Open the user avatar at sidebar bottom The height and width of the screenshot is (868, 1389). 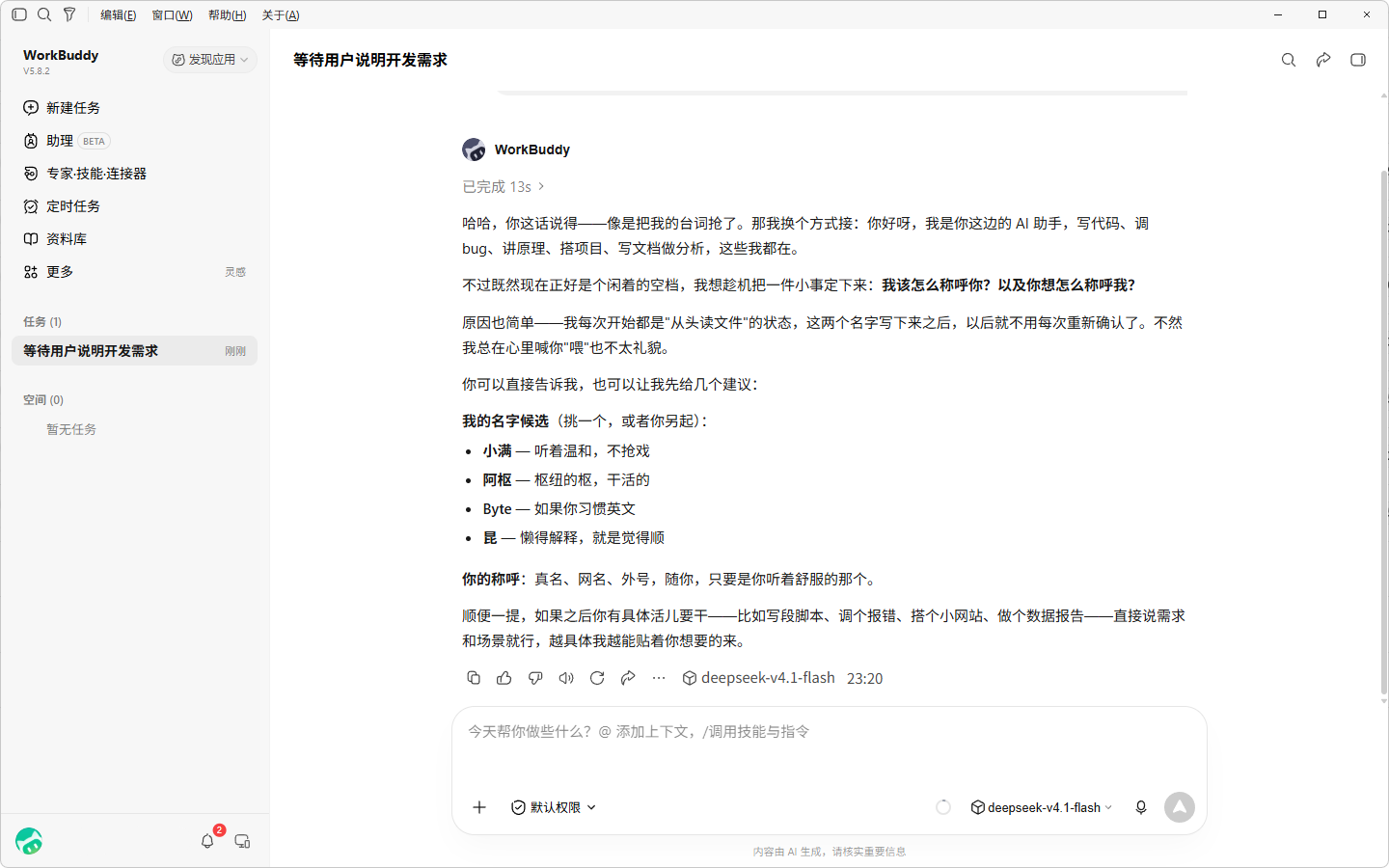click(x=29, y=841)
